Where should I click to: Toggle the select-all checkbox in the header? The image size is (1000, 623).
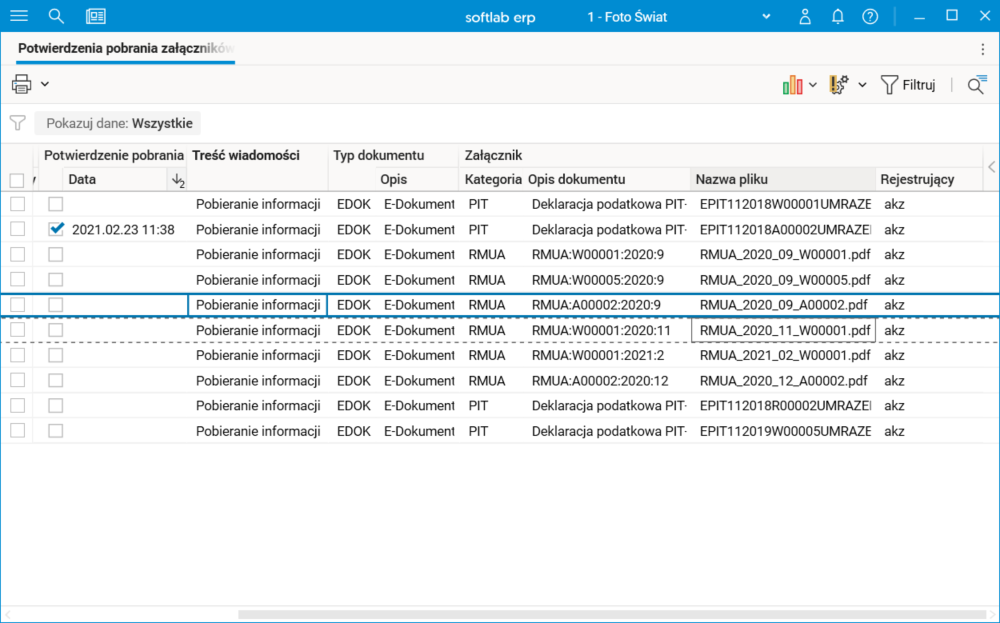click(17, 180)
